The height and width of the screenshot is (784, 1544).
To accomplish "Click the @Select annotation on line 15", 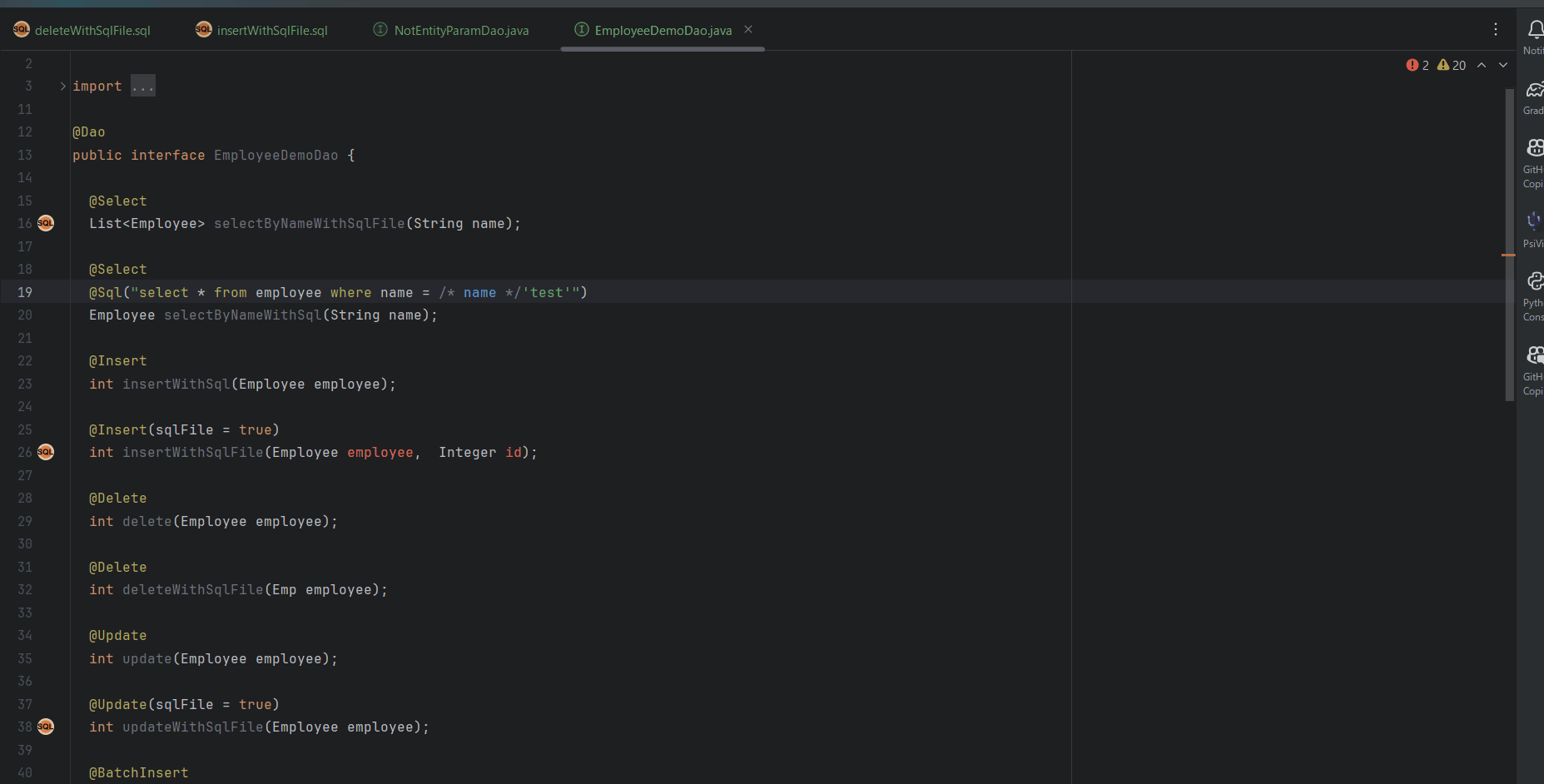I will [x=118, y=201].
